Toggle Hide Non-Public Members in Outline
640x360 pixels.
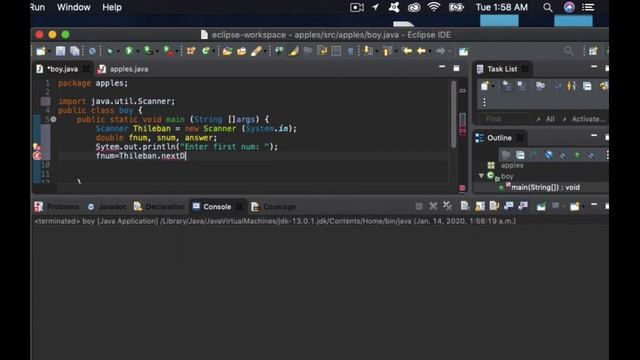577,155
